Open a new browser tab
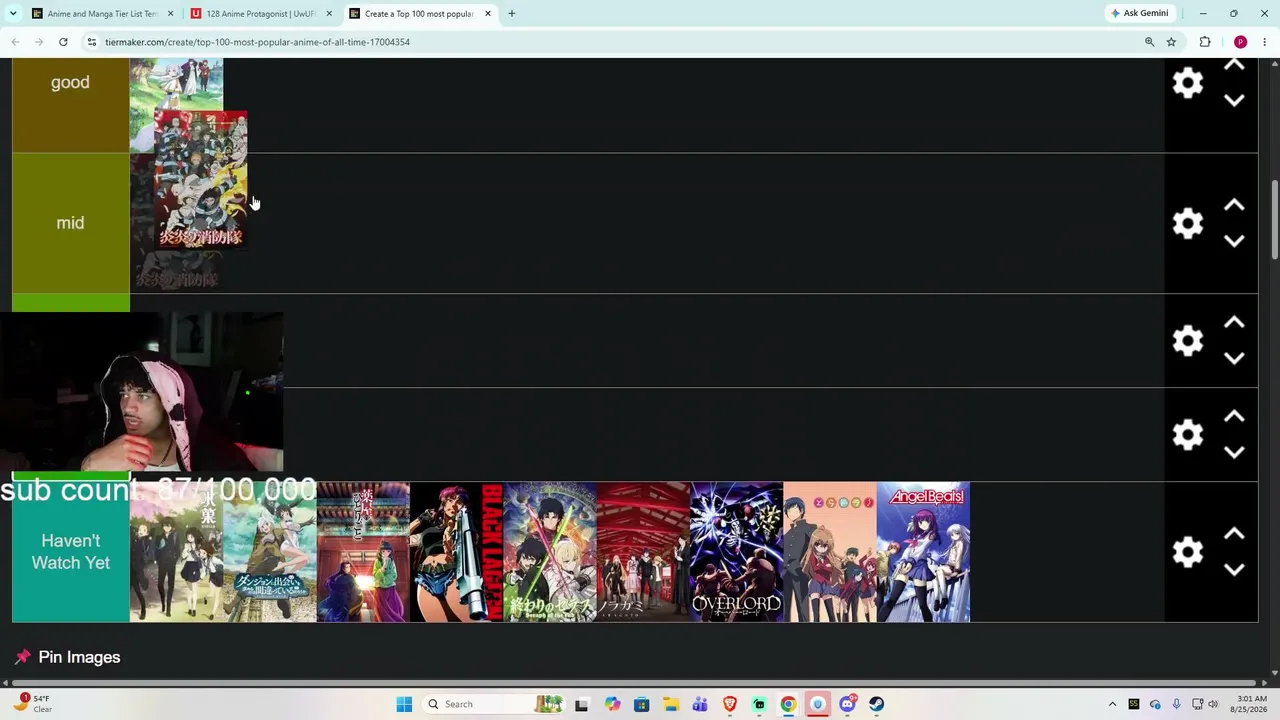 511,14
